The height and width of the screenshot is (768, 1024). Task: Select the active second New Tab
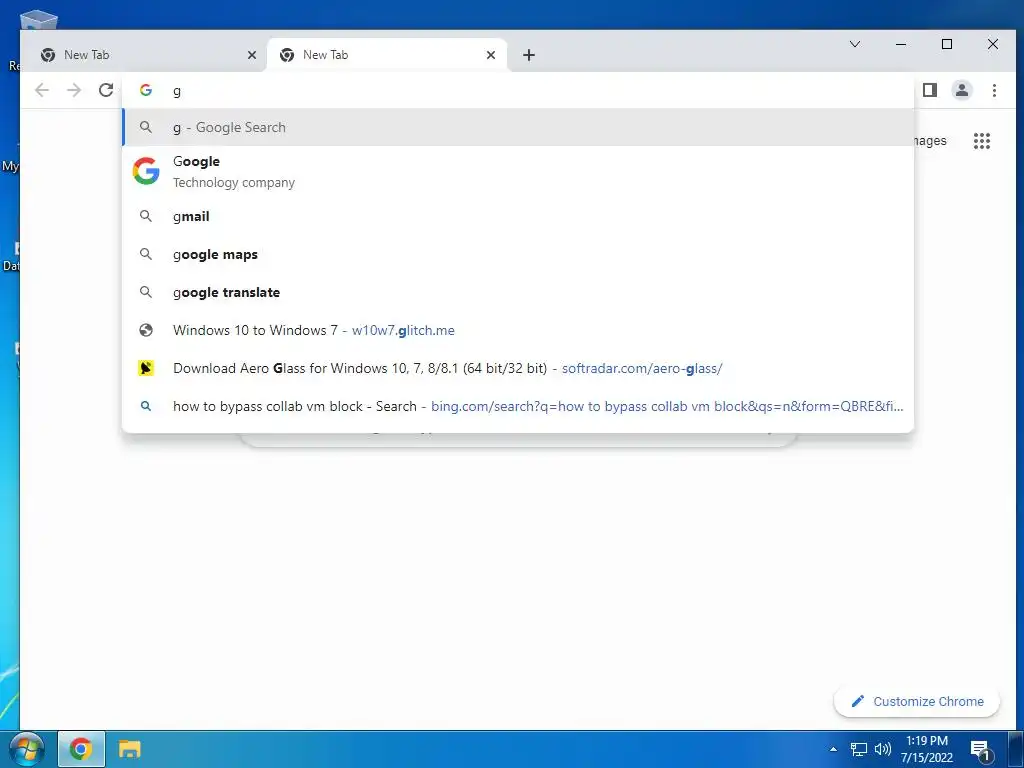click(x=387, y=55)
